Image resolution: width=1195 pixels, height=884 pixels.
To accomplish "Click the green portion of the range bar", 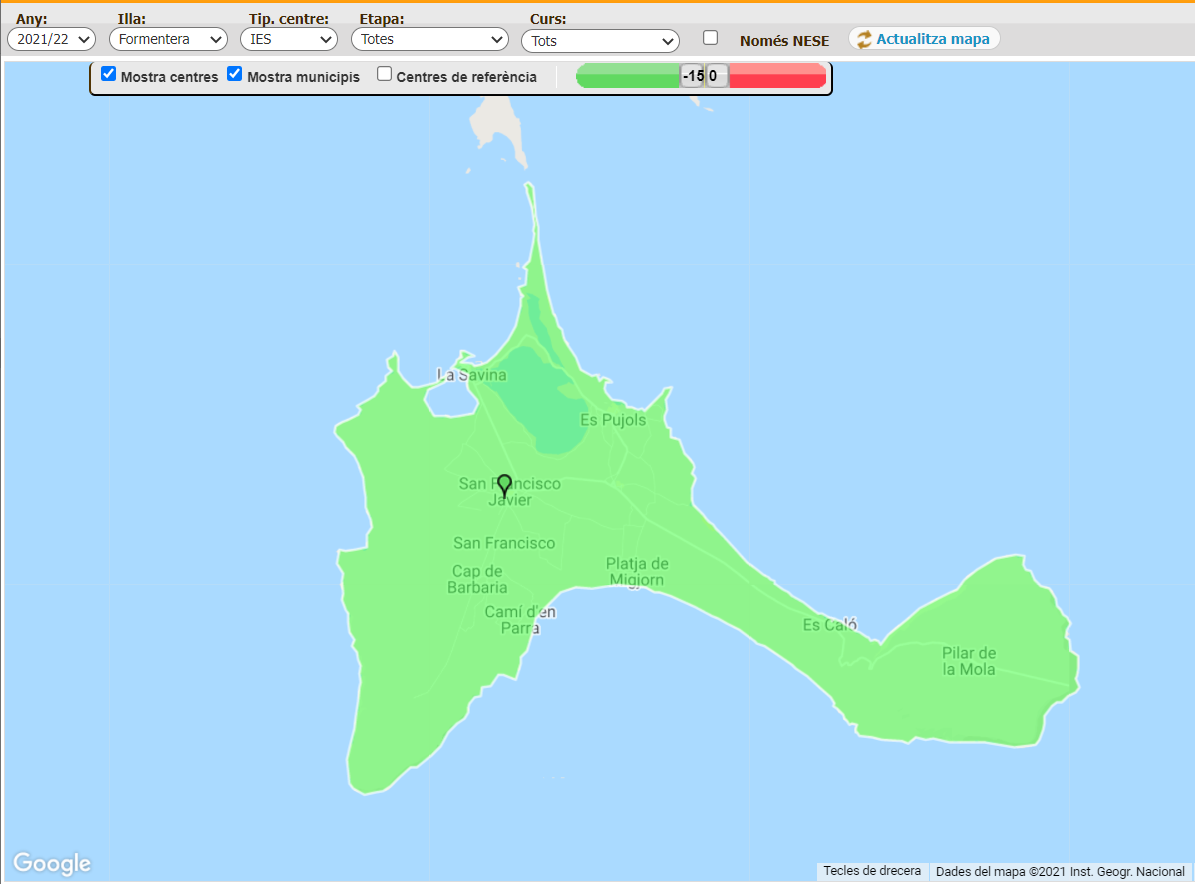I will [628, 75].
